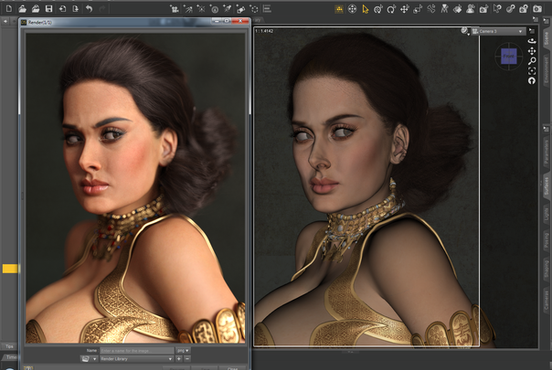552x370 pixels.
Task: Choose the Rotate tool in the toolbar
Action: (391, 9)
